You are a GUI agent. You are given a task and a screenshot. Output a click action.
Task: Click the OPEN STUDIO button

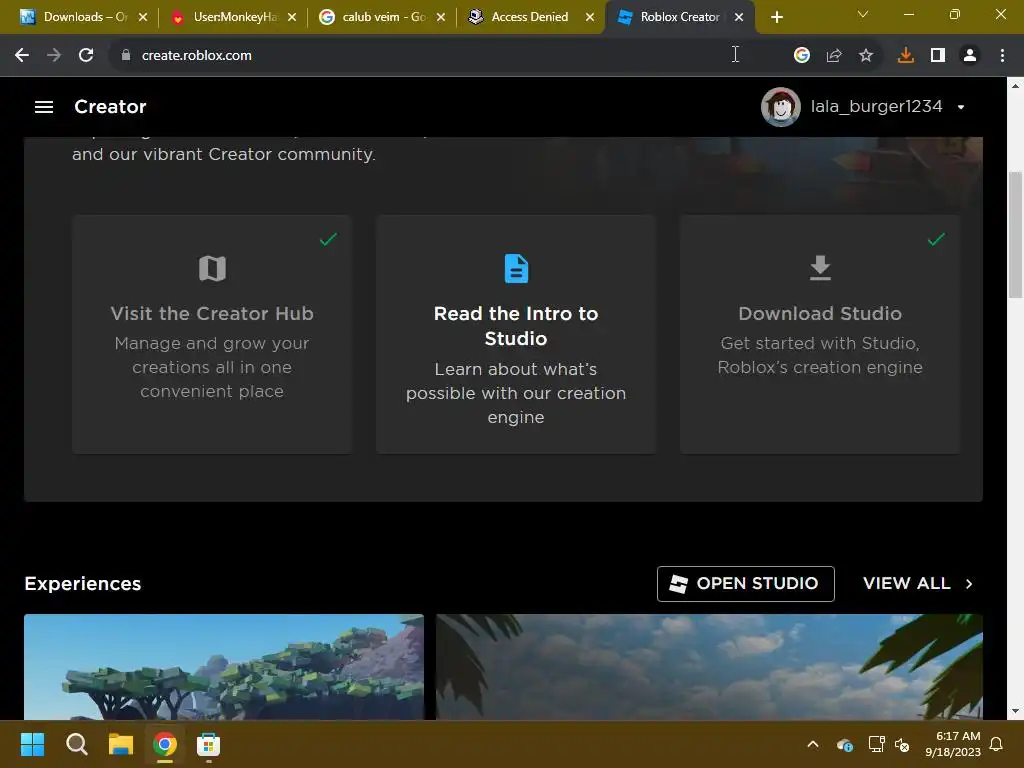click(x=746, y=584)
